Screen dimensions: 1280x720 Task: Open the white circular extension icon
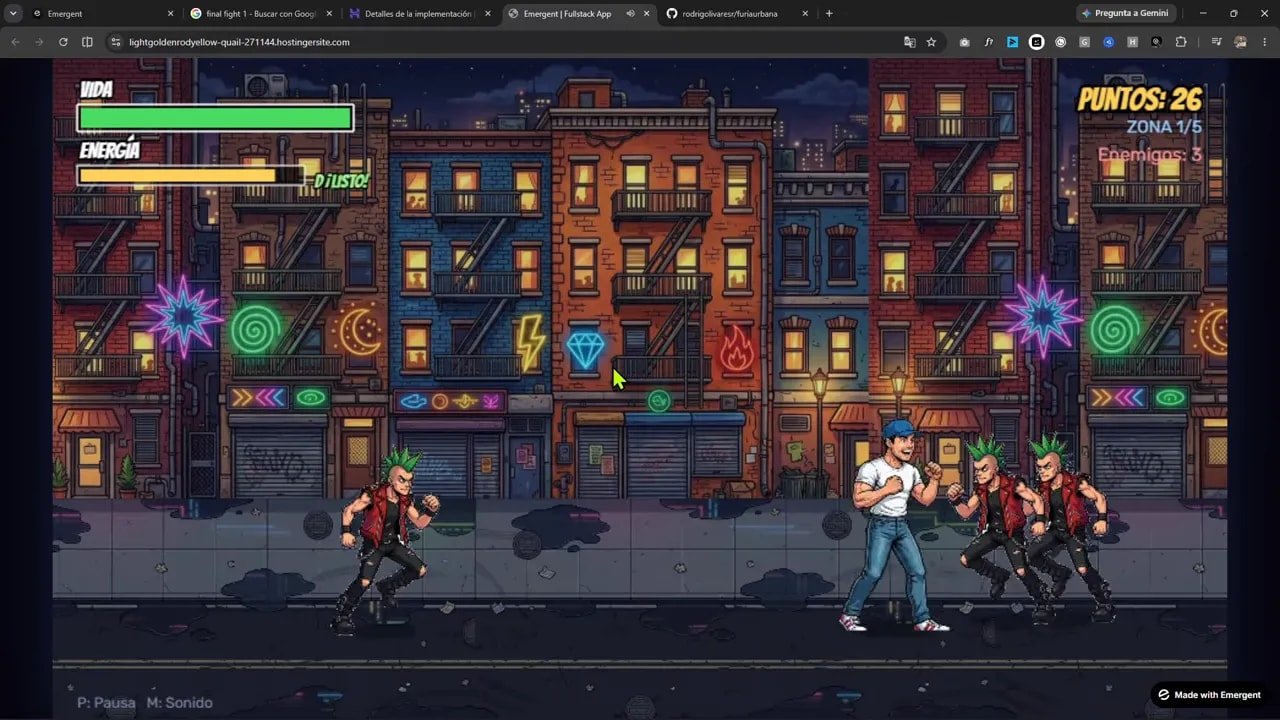point(1036,42)
